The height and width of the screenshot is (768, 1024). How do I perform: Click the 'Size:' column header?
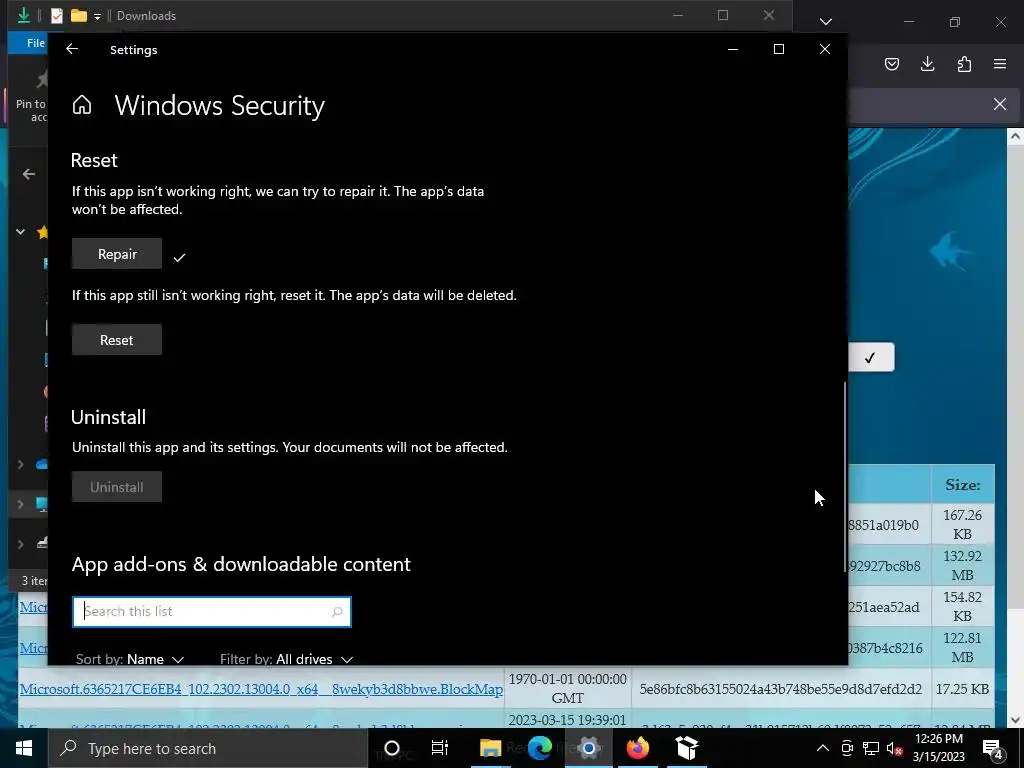click(963, 485)
